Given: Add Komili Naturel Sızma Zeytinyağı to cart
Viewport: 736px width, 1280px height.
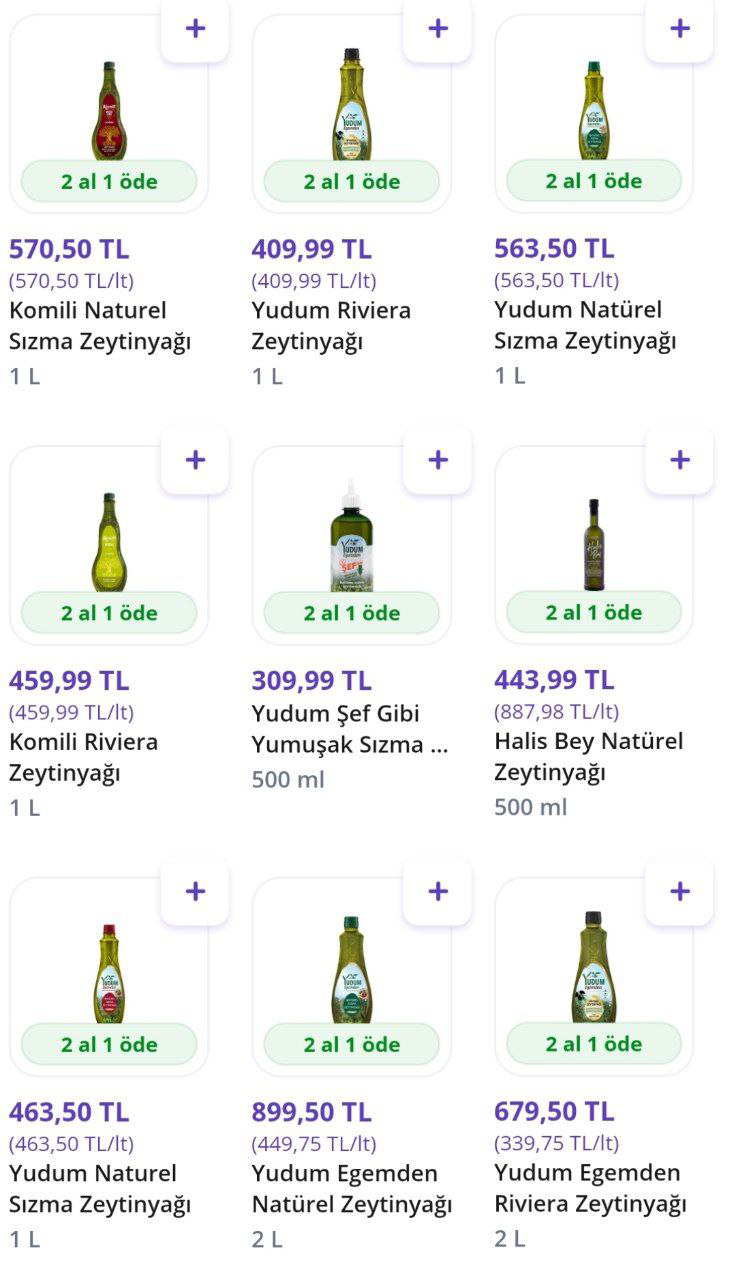Looking at the screenshot, I should point(195,28).
